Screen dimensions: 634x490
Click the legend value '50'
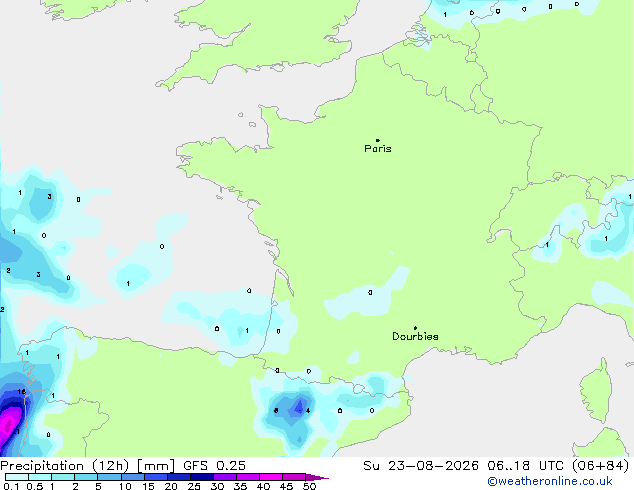pos(309,486)
